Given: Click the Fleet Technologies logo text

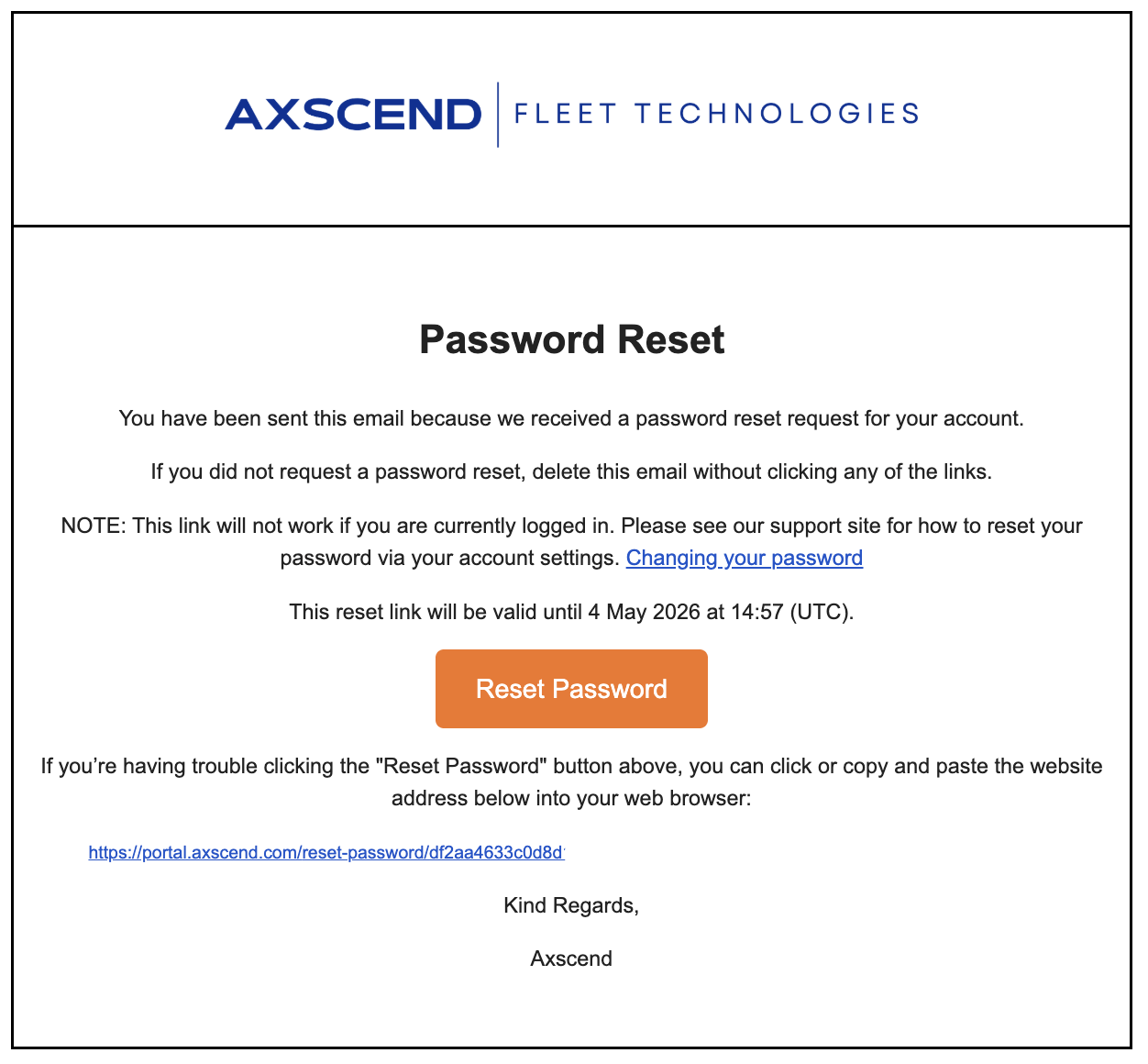Looking at the screenshot, I should click(716, 114).
